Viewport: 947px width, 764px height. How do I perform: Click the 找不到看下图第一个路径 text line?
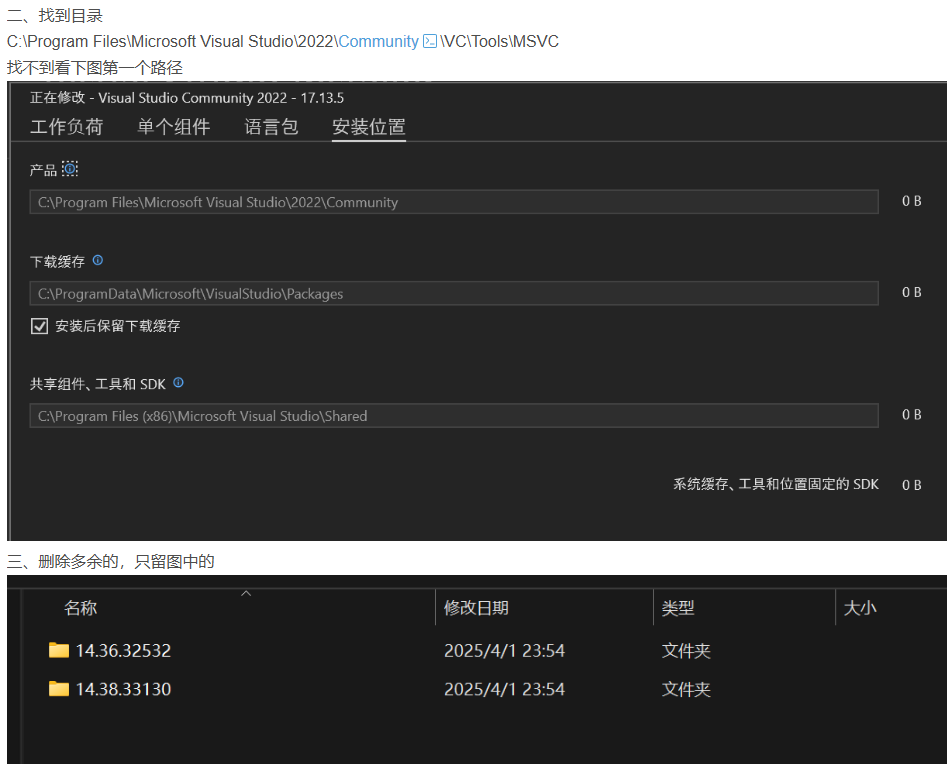pos(94,67)
